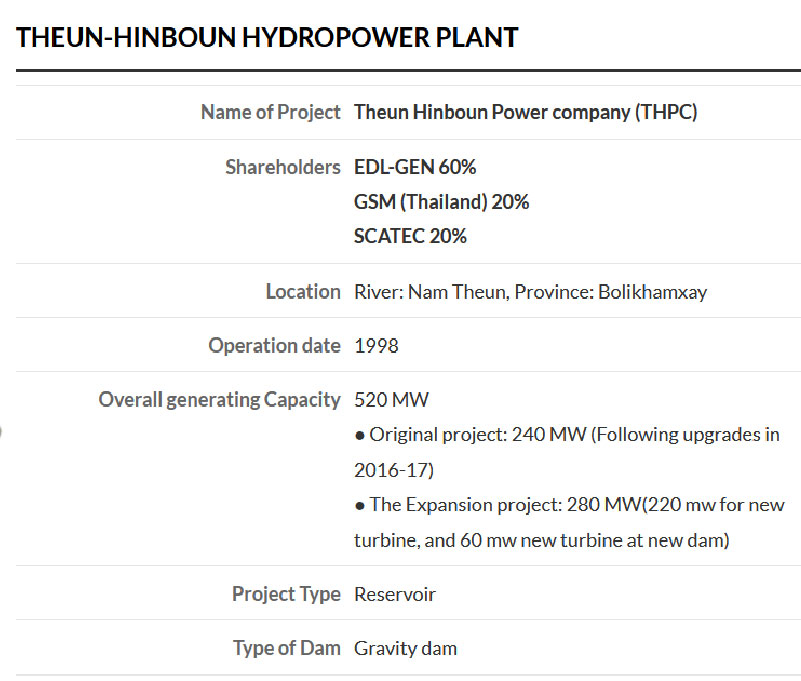Image resolution: width=801 pixels, height=681 pixels.
Task: Click the SCATEC 20% shareholder entry
Action: [410, 236]
